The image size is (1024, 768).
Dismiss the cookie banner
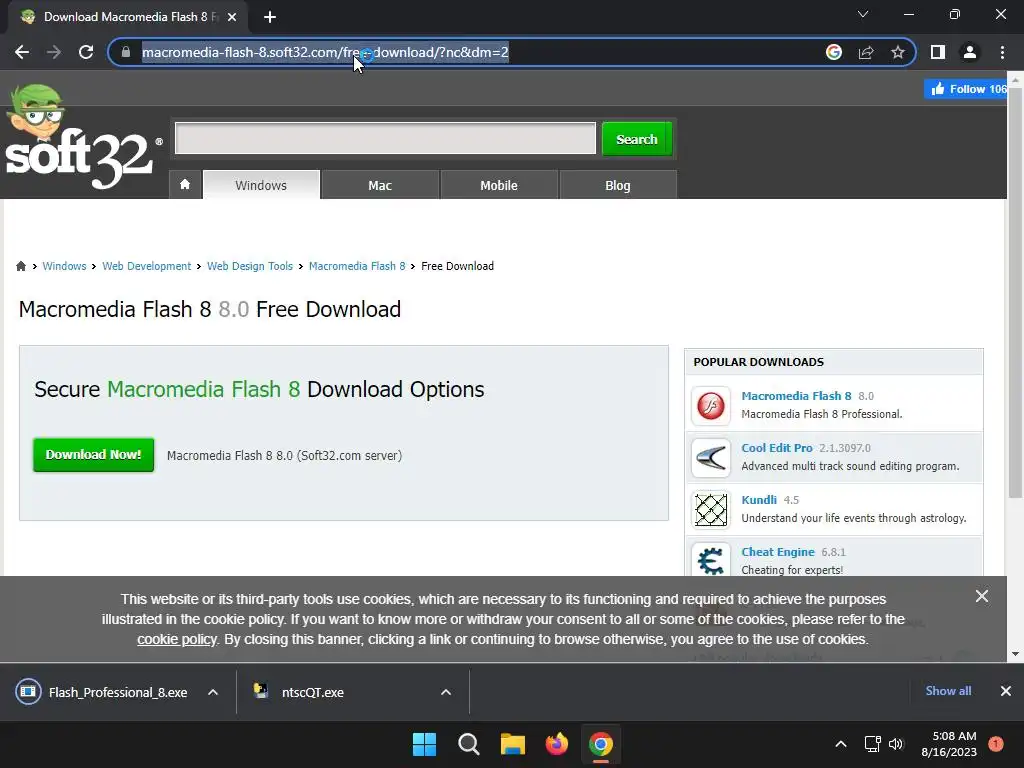(982, 596)
